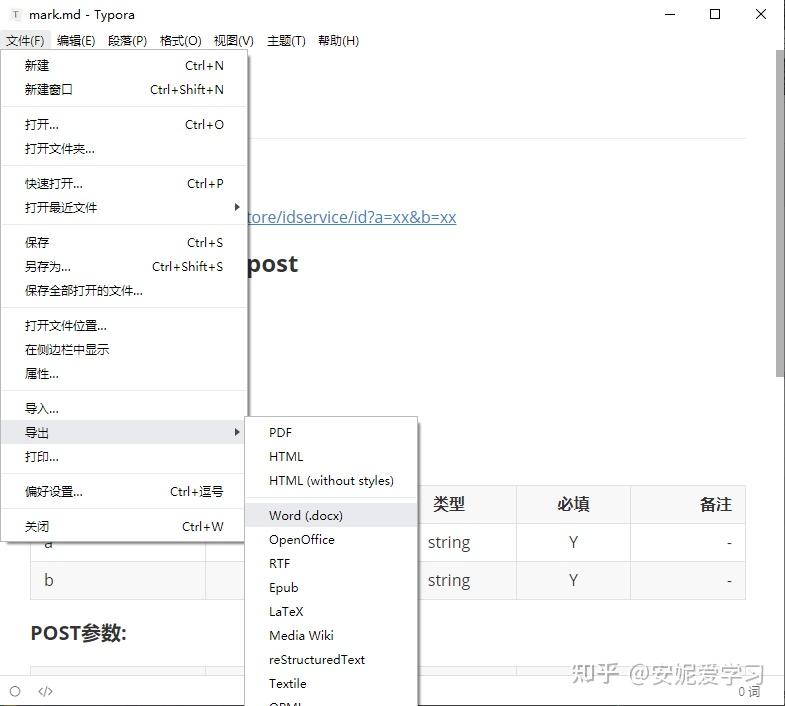Open the 编辑(E) menu

tap(76, 41)
